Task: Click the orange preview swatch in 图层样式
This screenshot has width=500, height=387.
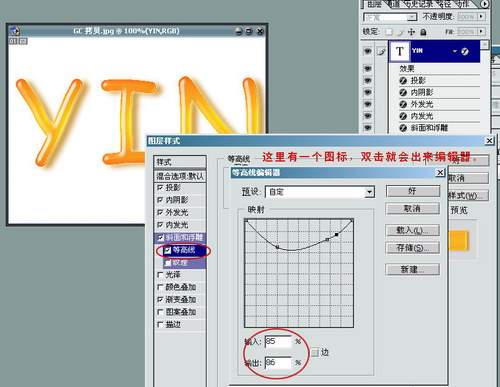Action: pyautogui.click(x=459, y=241)
